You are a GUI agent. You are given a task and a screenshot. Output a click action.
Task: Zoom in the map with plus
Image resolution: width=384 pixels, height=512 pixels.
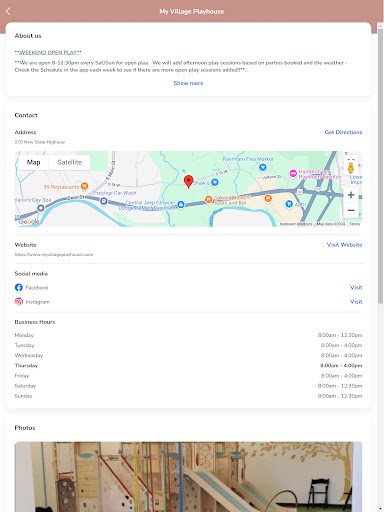tap(351, 195)
